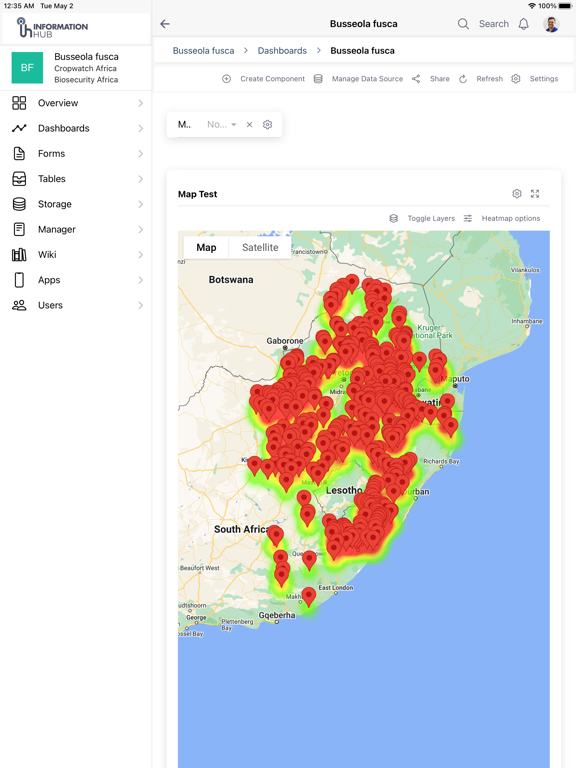Expand the Apps chevron

point(141,280)
